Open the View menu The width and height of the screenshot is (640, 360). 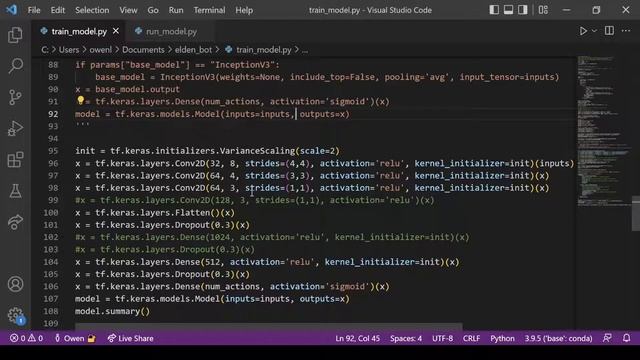128,10
